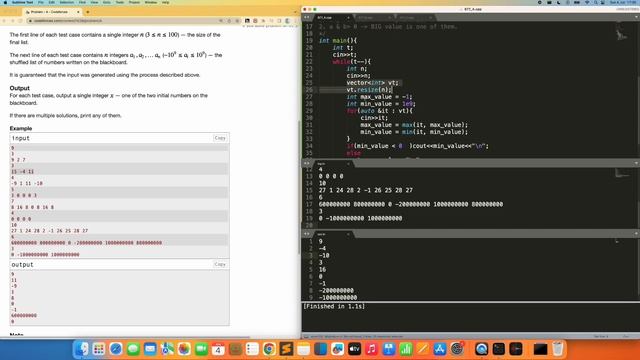Click the browser Back button
This screenshot has height=360, width=640.
4,20
